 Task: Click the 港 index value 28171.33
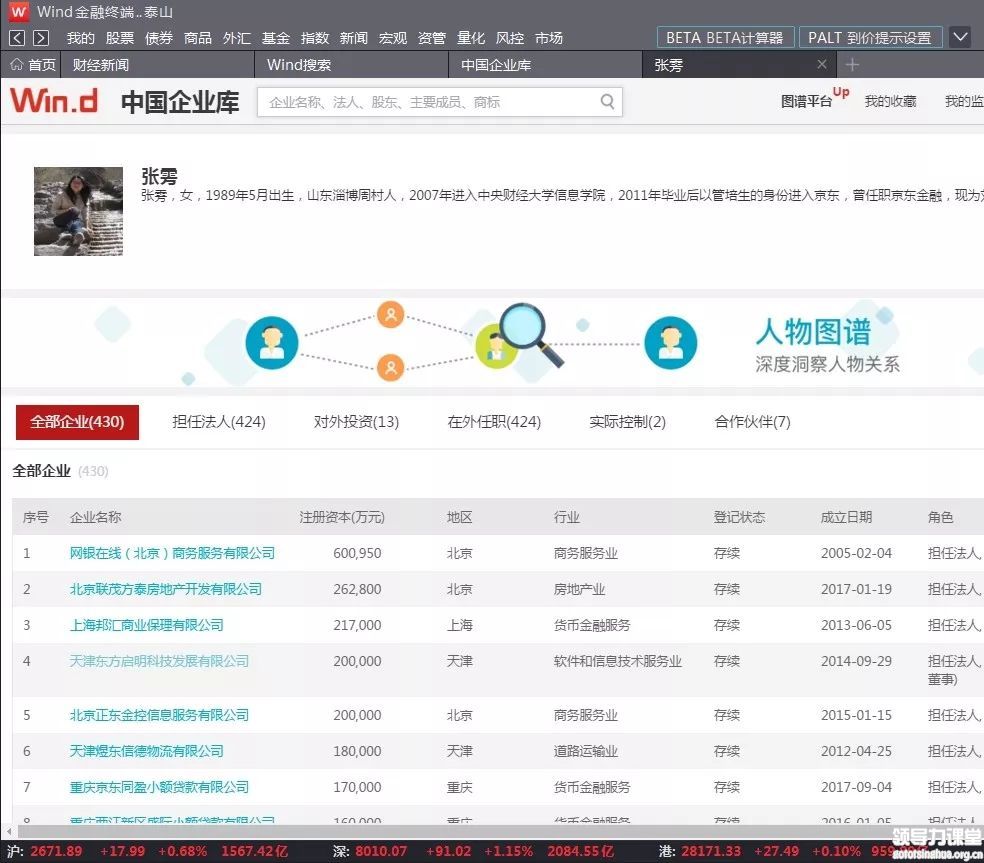711,852
